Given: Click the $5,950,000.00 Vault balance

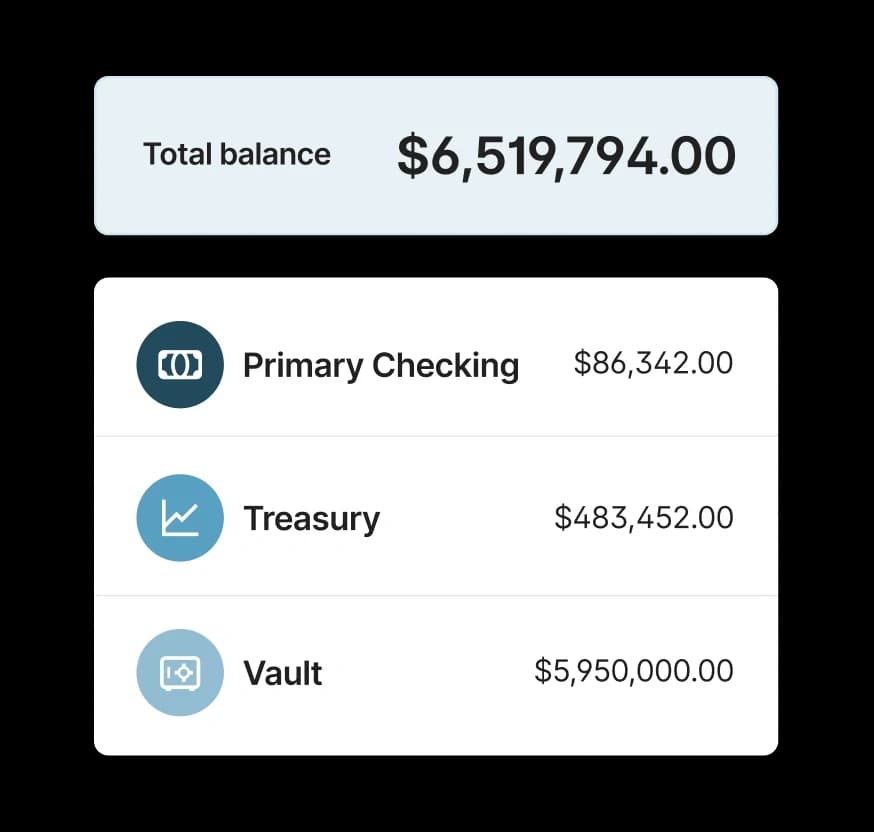Looking at the screenshot, I should (x=633, y=671).
